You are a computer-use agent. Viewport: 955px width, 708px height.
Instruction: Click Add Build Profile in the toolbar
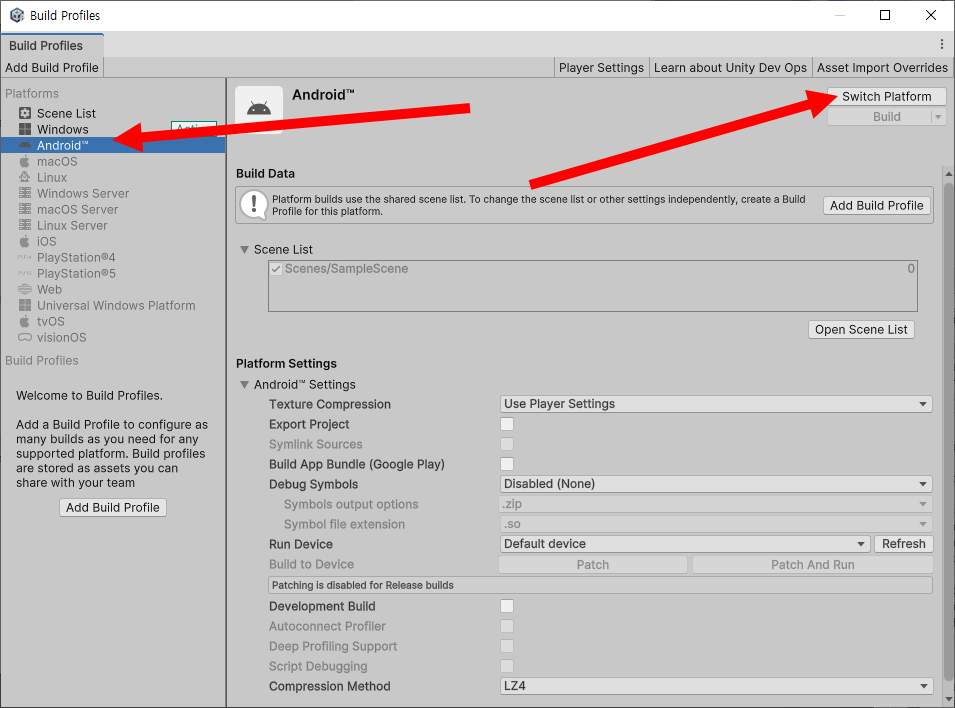[x=52, y=68]
